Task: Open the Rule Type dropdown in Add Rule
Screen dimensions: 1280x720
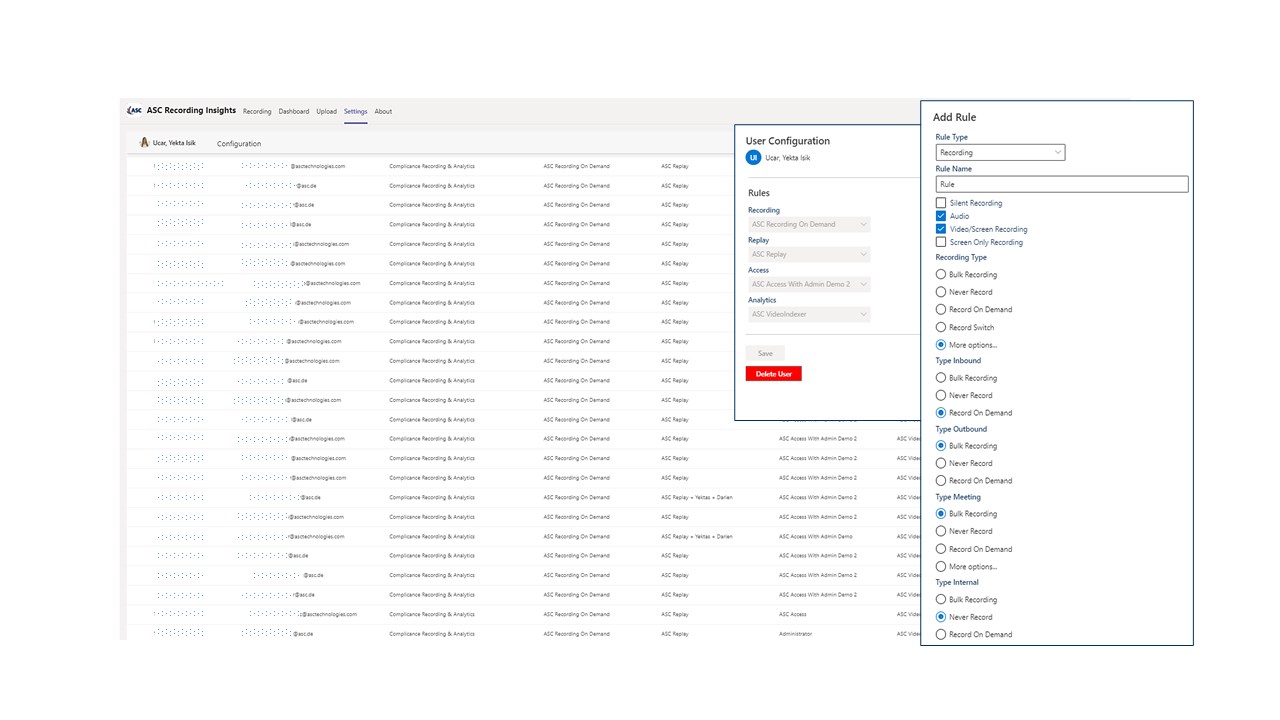Action: (1001, 153)
